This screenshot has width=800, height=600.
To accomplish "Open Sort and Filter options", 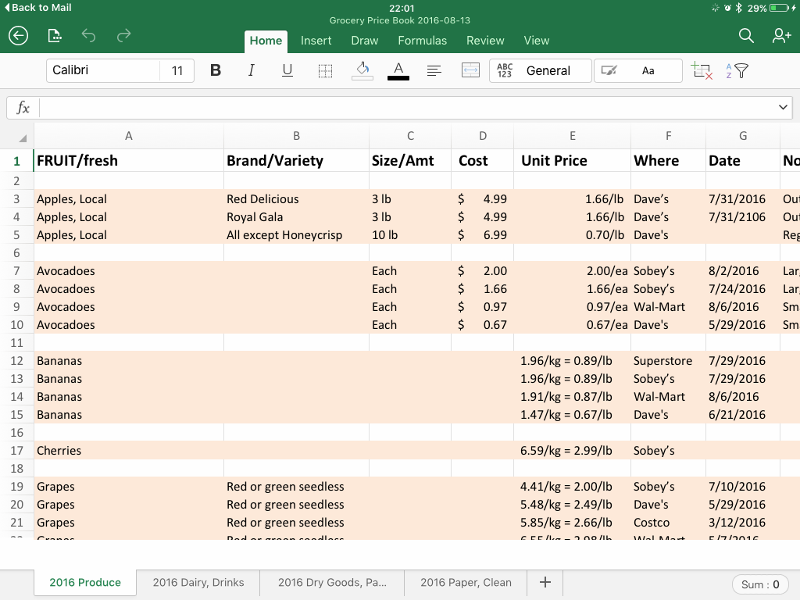I will click(737, 71).
